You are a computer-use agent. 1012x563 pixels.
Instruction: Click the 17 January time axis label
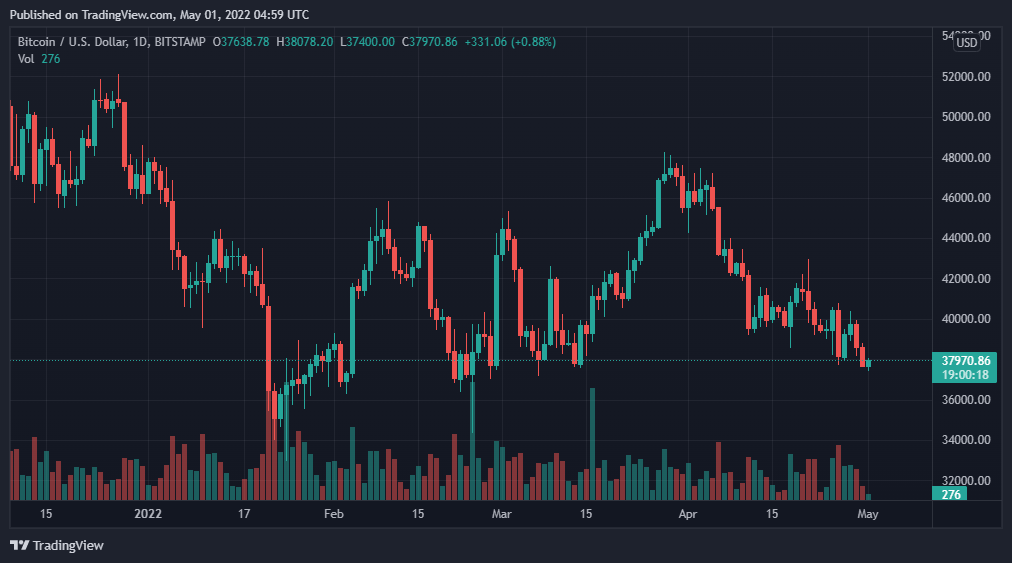[243, 514]
